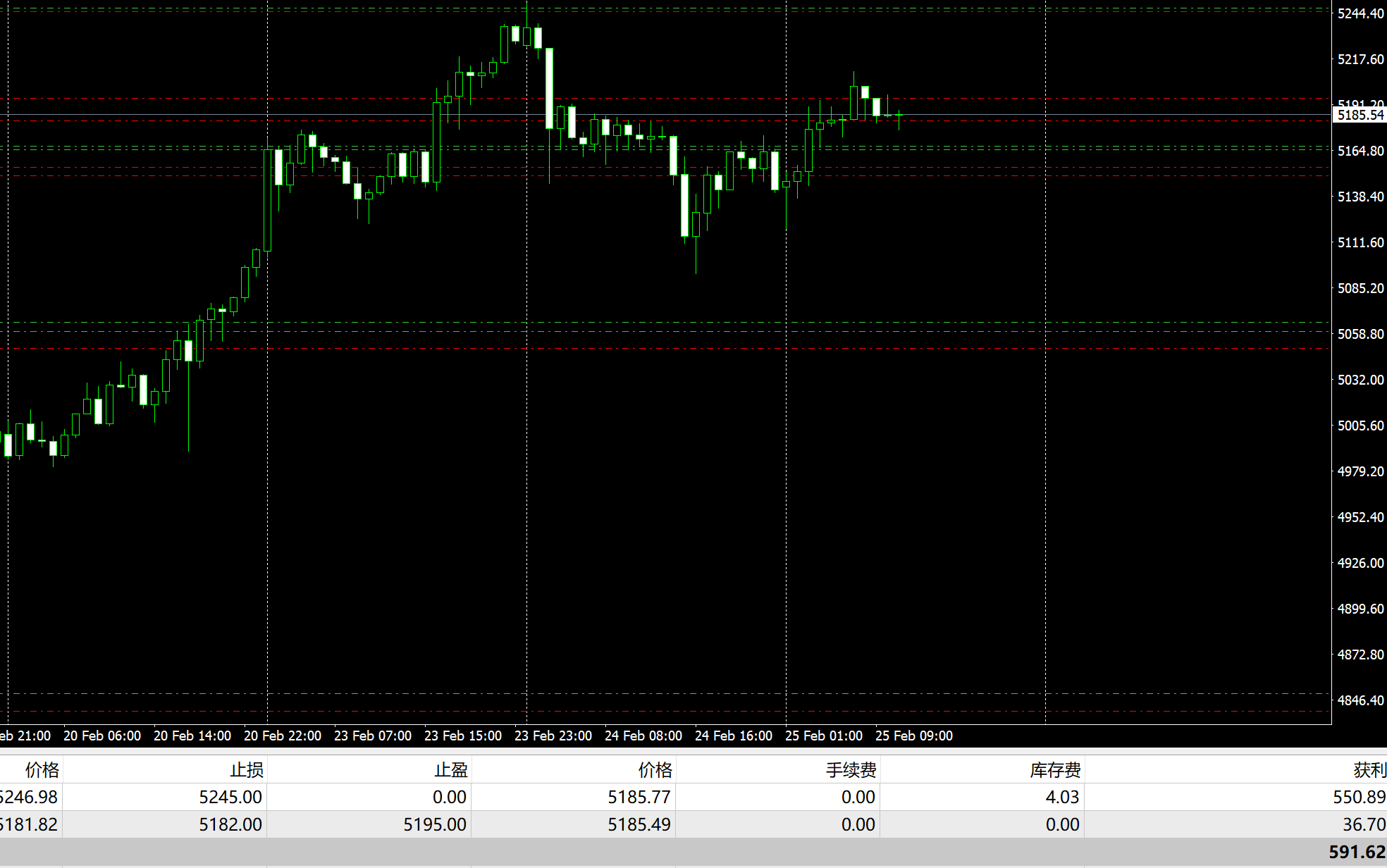Click the profit value 550.89
This screenshot has width=1387, height=868.
(x=1359, y=797)
